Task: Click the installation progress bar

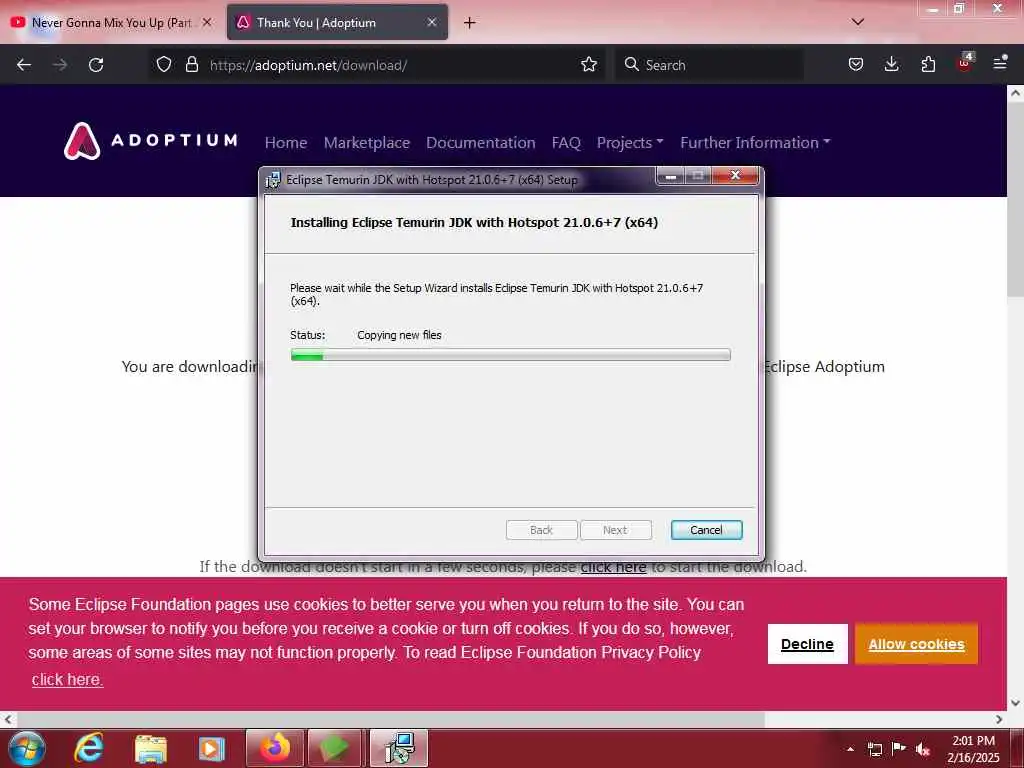Action: pos(511,355)
